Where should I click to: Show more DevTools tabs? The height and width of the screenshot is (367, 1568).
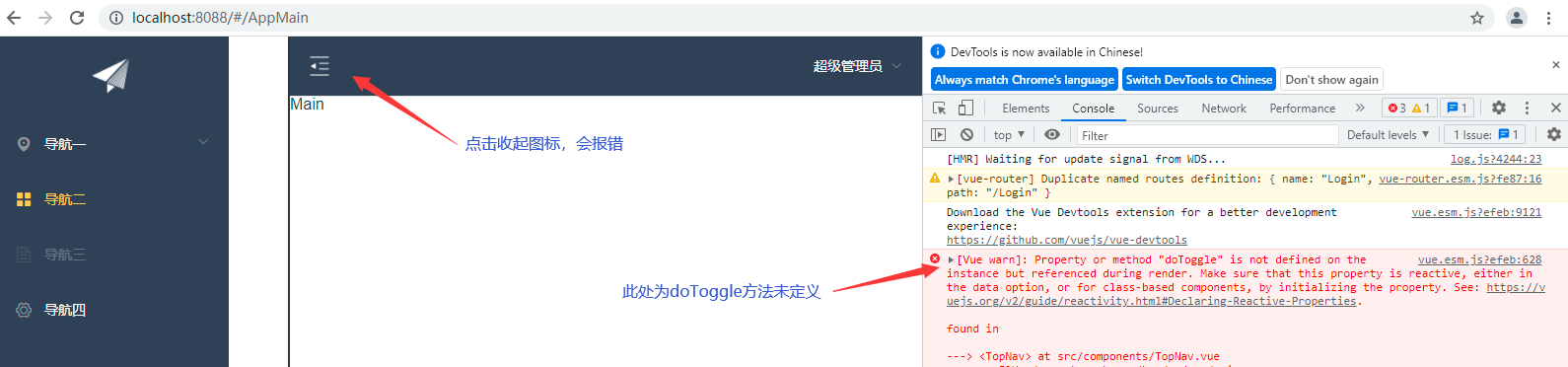click(x=1360, y=108)
